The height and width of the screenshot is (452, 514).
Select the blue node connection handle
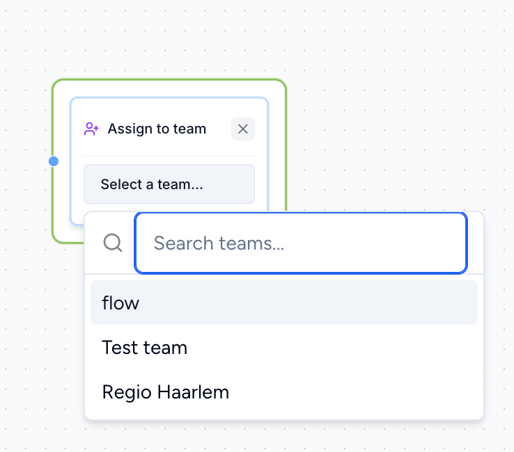[x=53, y=161]
